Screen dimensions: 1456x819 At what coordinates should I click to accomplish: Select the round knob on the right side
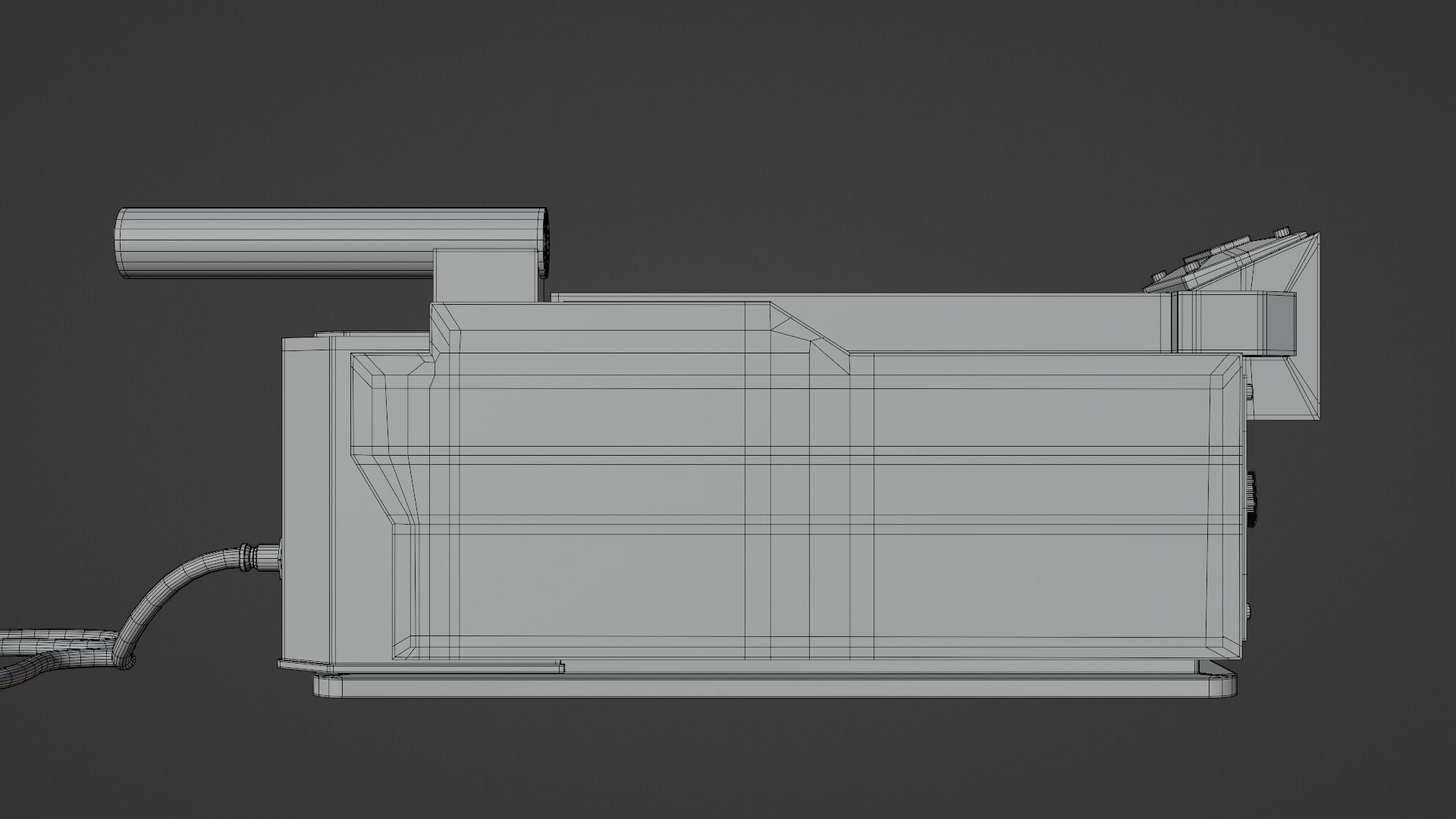(1250, 500)
